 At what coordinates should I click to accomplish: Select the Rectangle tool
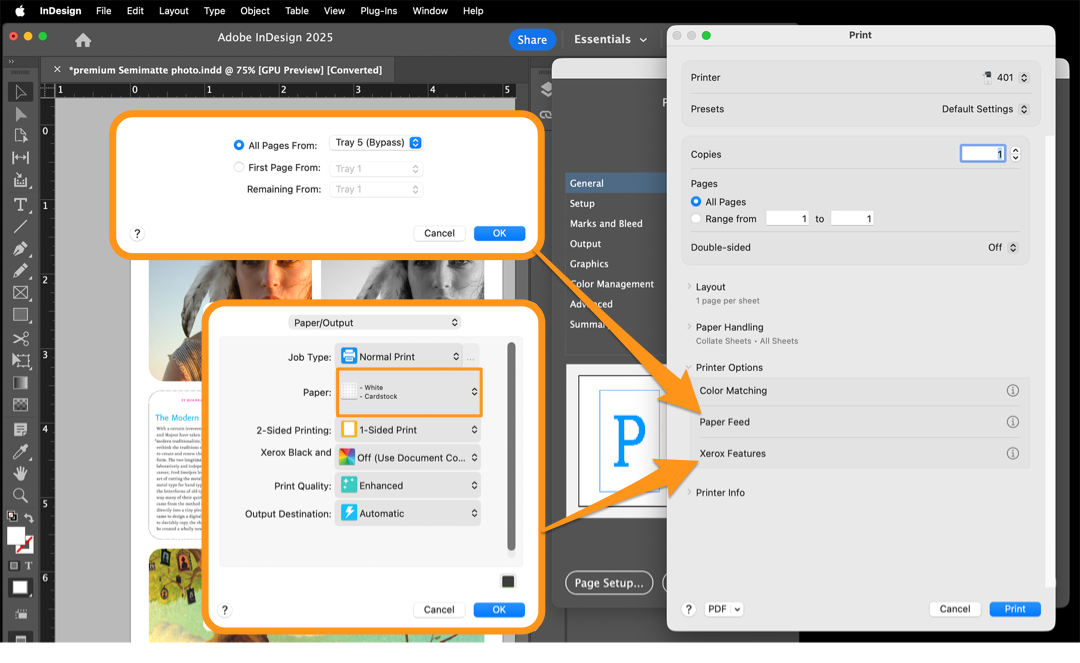point(21,315)
